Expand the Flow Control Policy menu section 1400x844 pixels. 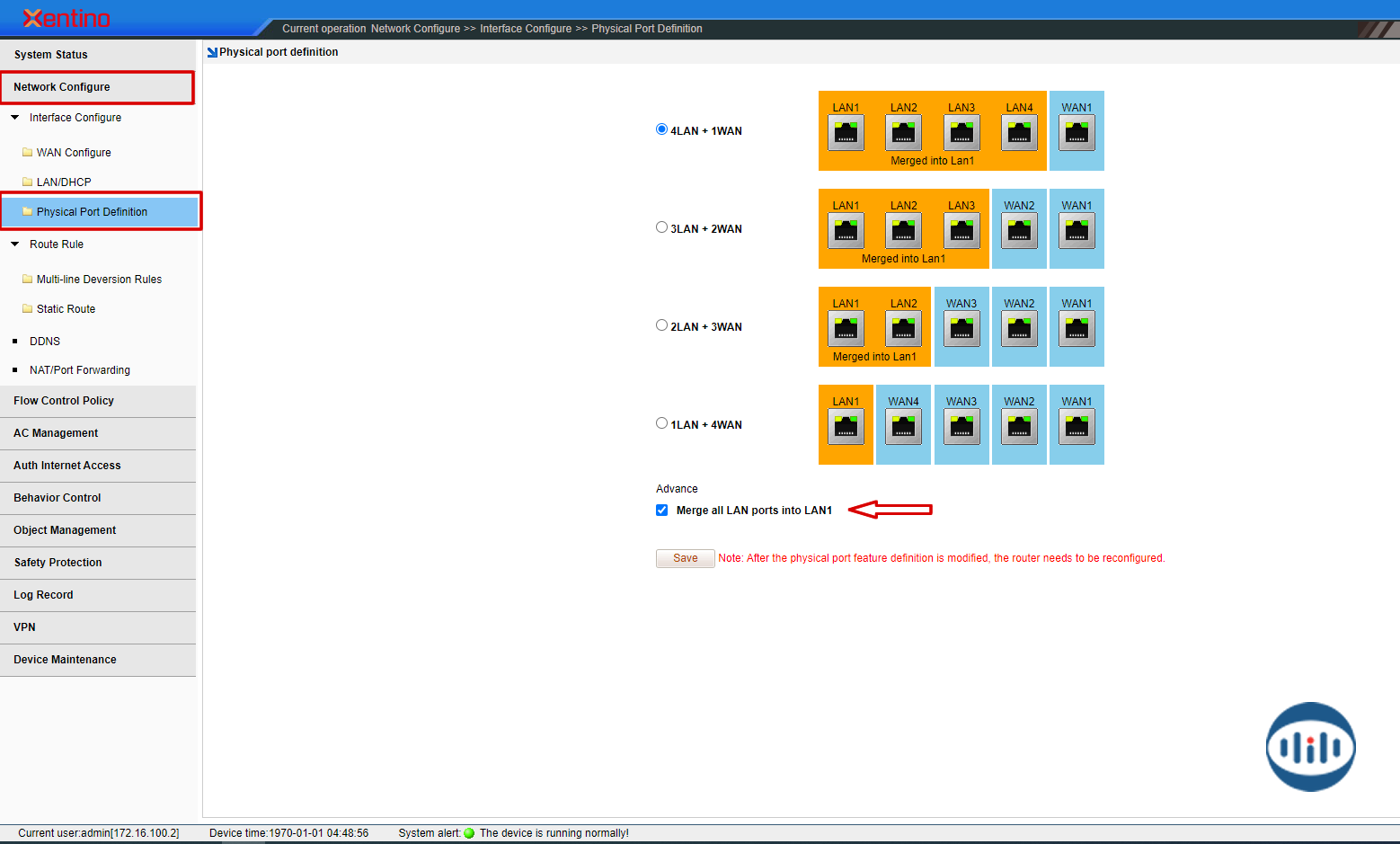[x=64, y=401]
